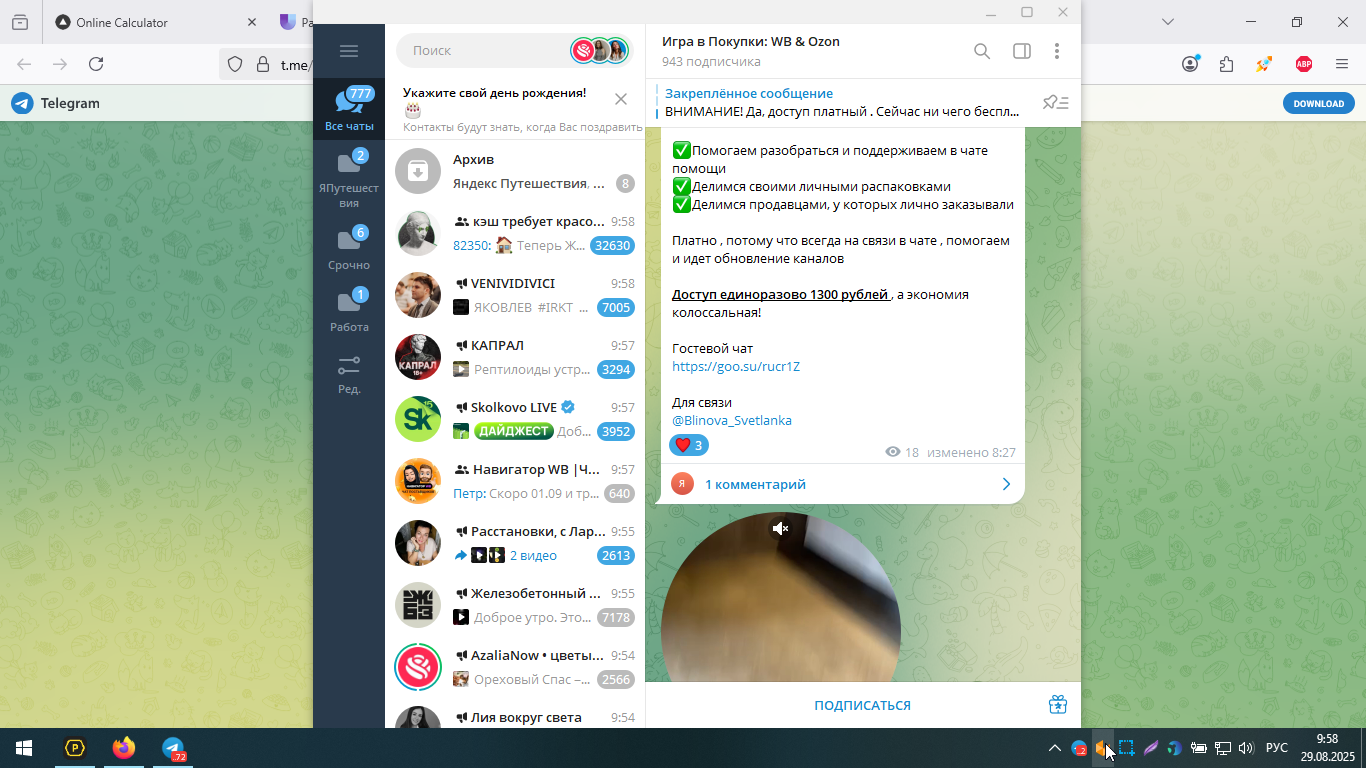Viewport: 1366px width, 768px height.
Task: Open browser extensions puzzle icon
Action: (x=1227, y=64)
